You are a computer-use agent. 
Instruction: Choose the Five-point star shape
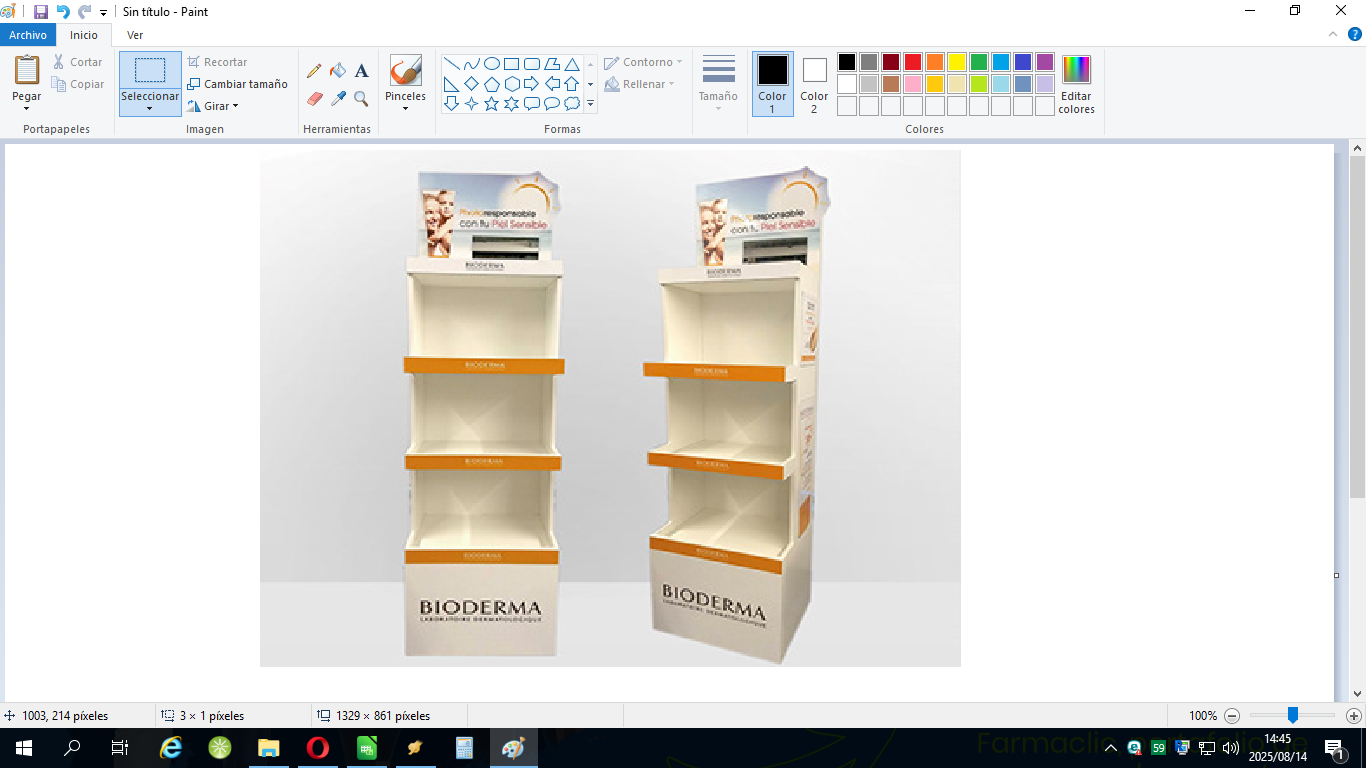point(491,104)
